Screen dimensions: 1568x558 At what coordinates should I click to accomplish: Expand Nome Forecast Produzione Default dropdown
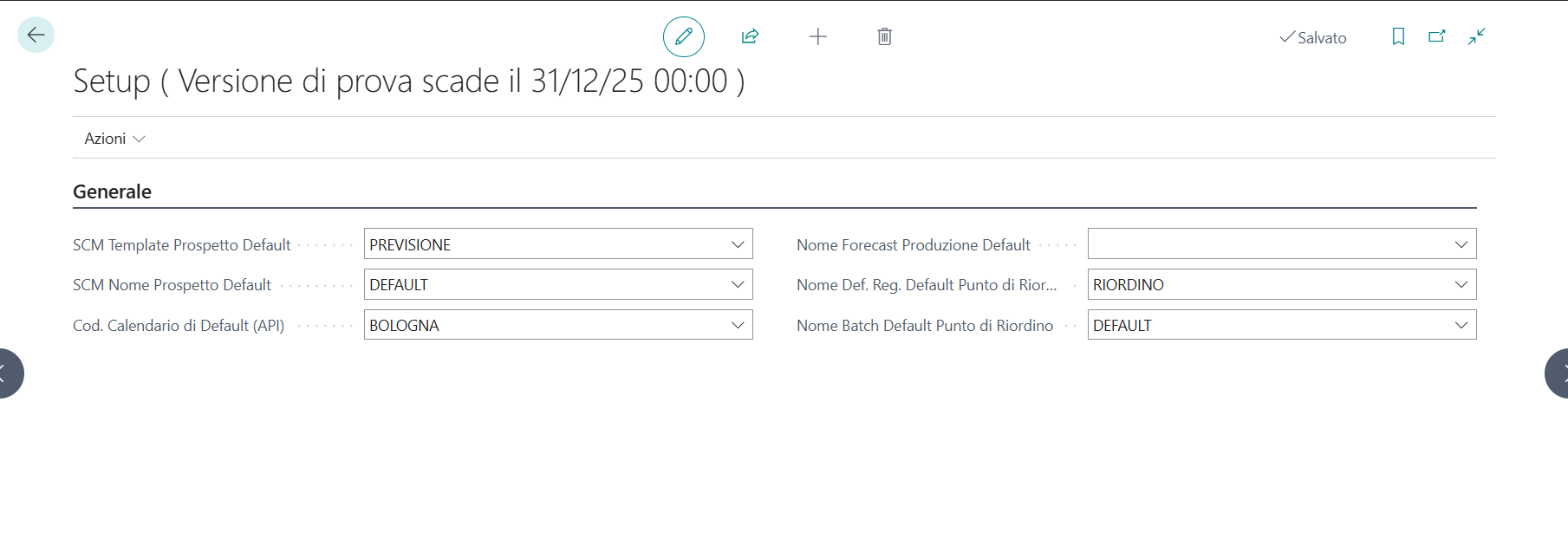point(1461,245)
